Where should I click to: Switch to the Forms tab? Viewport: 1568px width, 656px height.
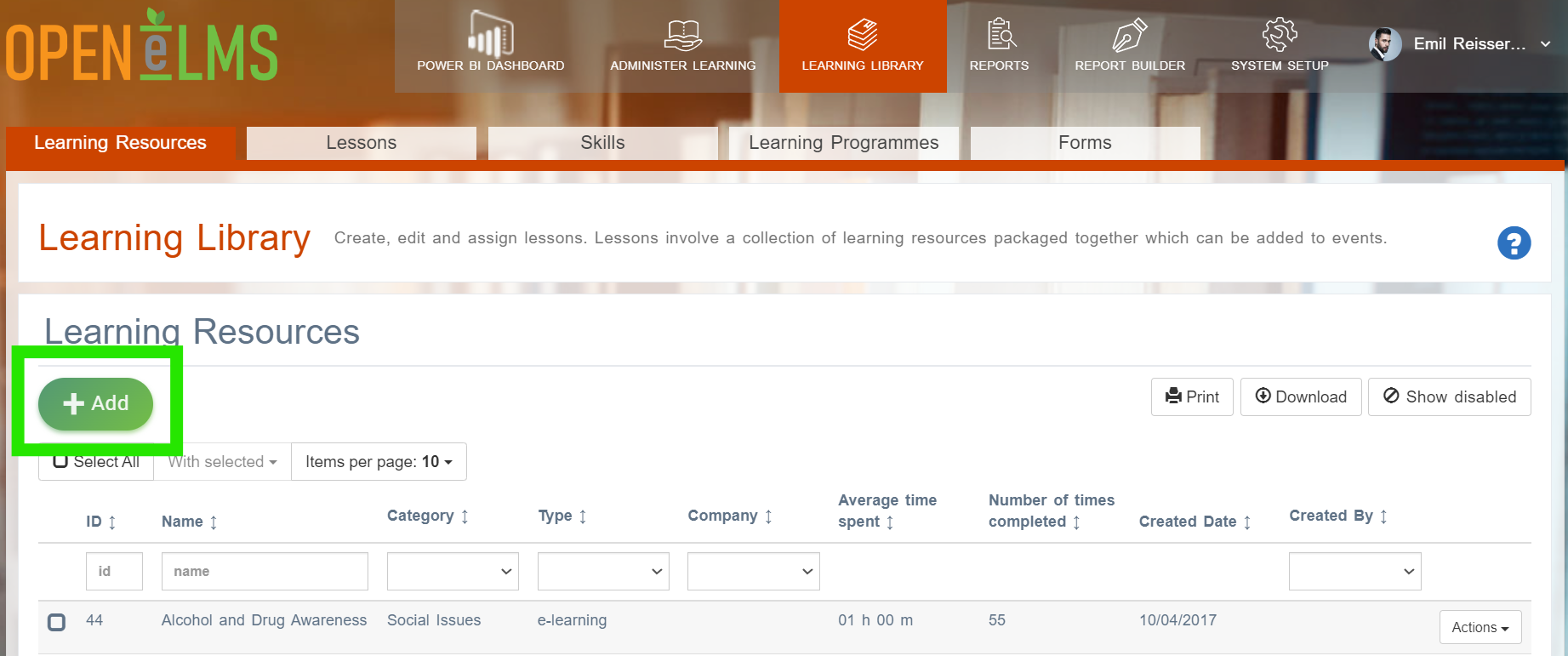(x=1085, y=142)
